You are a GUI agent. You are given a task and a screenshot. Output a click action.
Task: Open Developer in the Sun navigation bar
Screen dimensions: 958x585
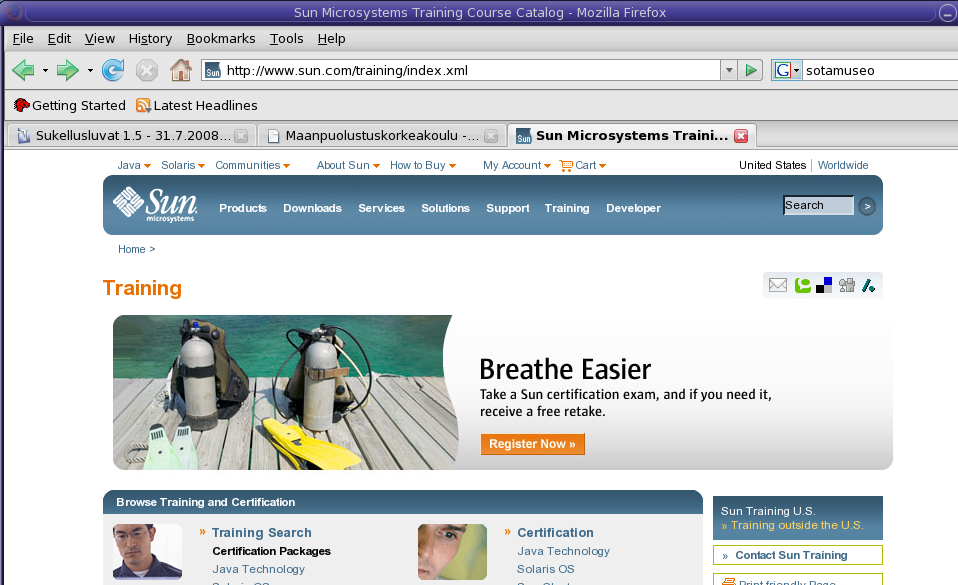click(x=634, y=208)
